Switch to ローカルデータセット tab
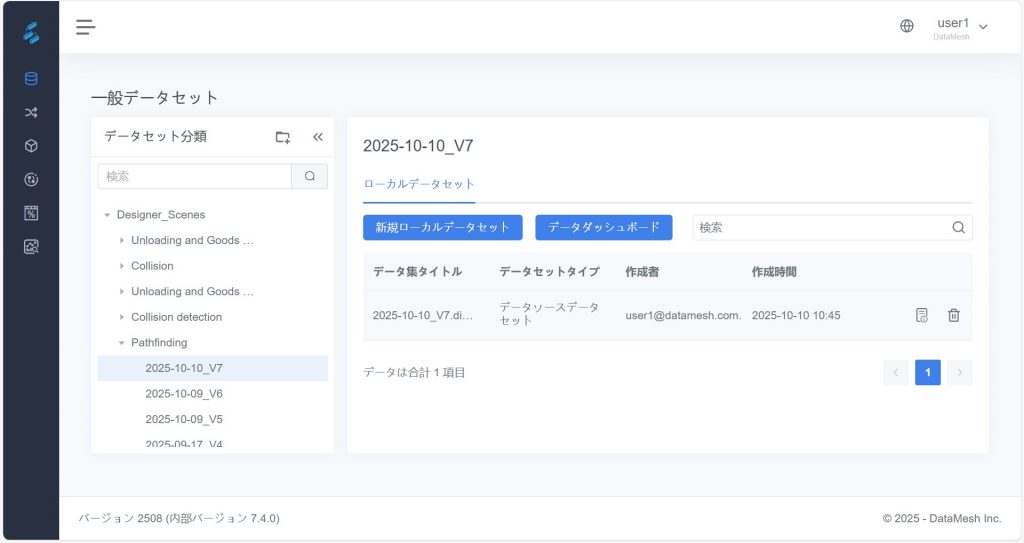 coord(418,184)
